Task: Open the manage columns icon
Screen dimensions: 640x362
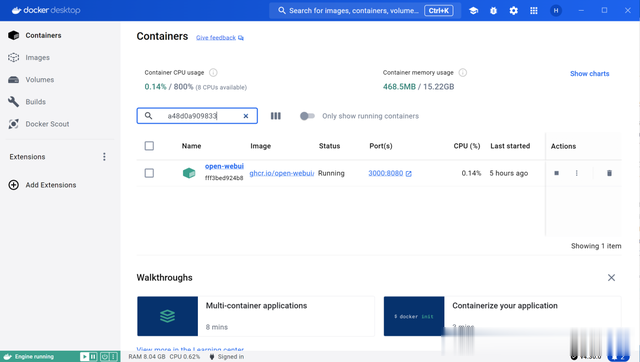Action: 276,116
